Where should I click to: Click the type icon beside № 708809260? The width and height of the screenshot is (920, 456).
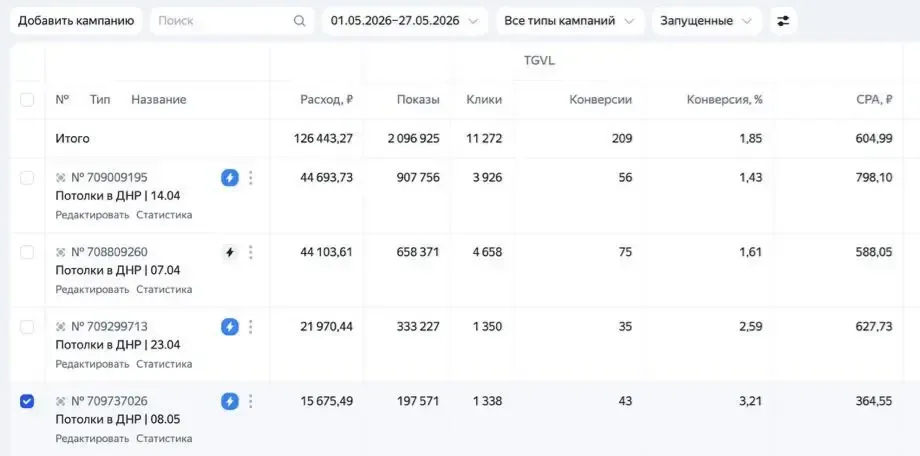60,252
